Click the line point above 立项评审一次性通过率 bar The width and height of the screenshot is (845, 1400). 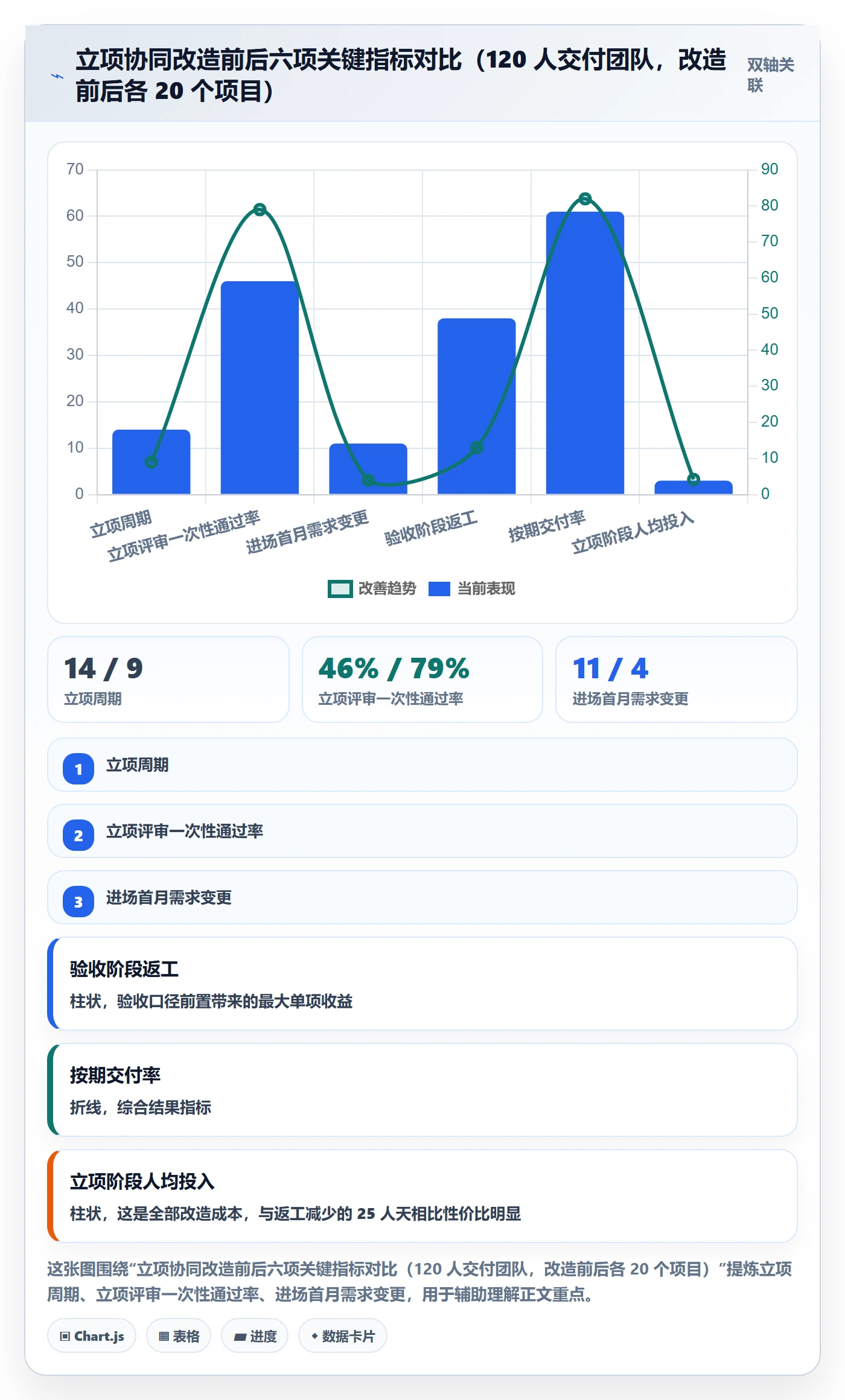tap(260, 209)
